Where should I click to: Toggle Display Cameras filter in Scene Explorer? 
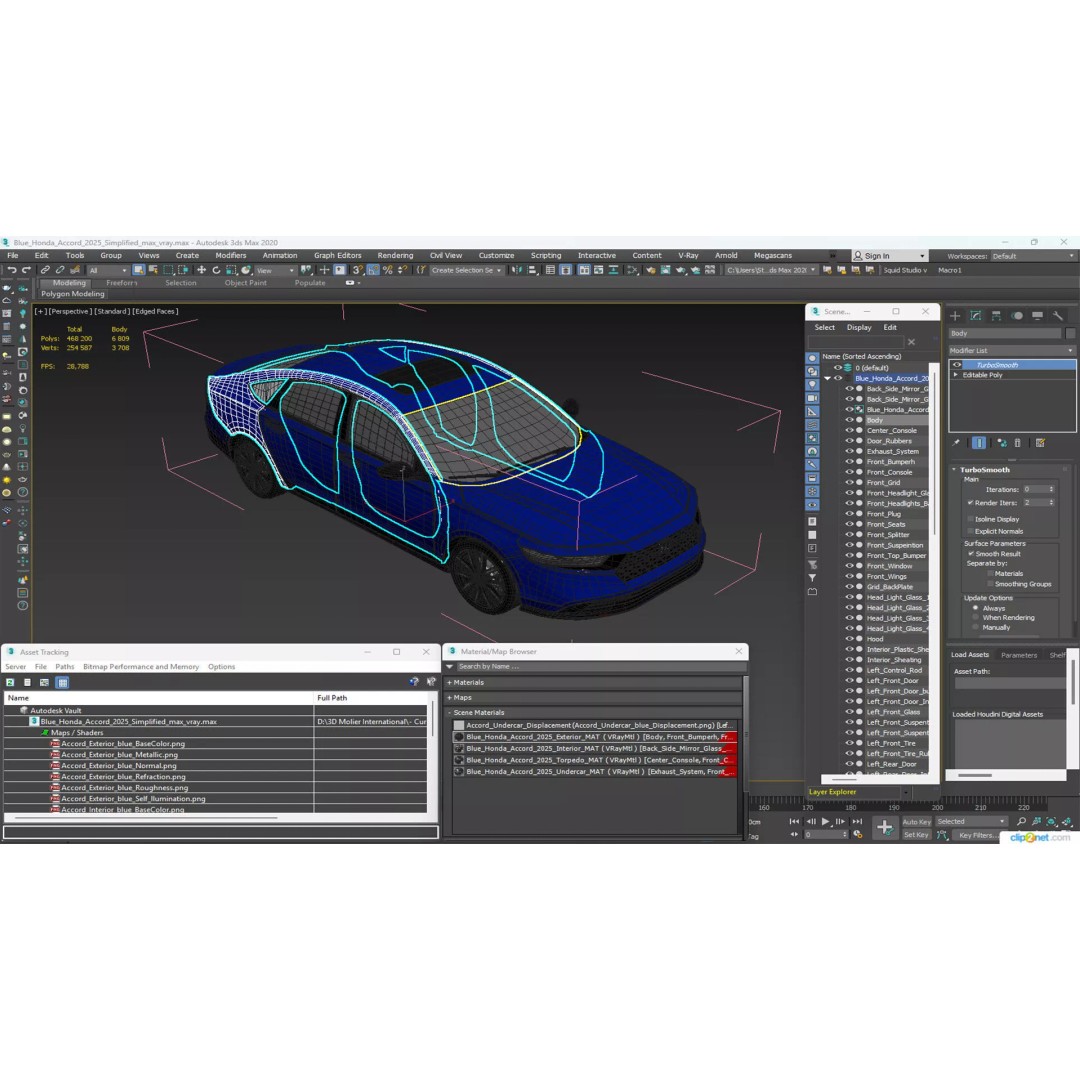point(813,398)
